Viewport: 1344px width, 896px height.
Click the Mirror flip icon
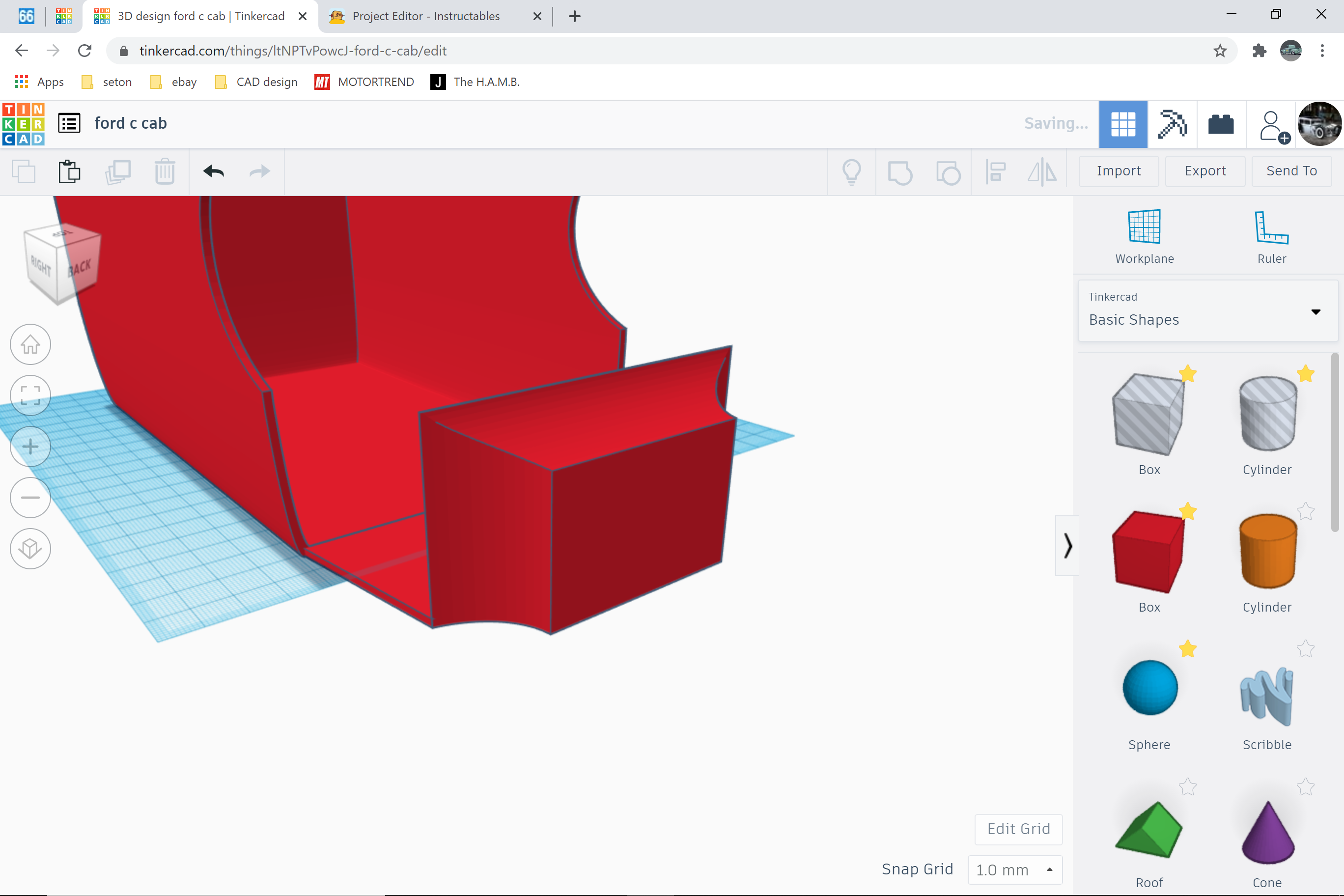click(x=1042, y=172)
